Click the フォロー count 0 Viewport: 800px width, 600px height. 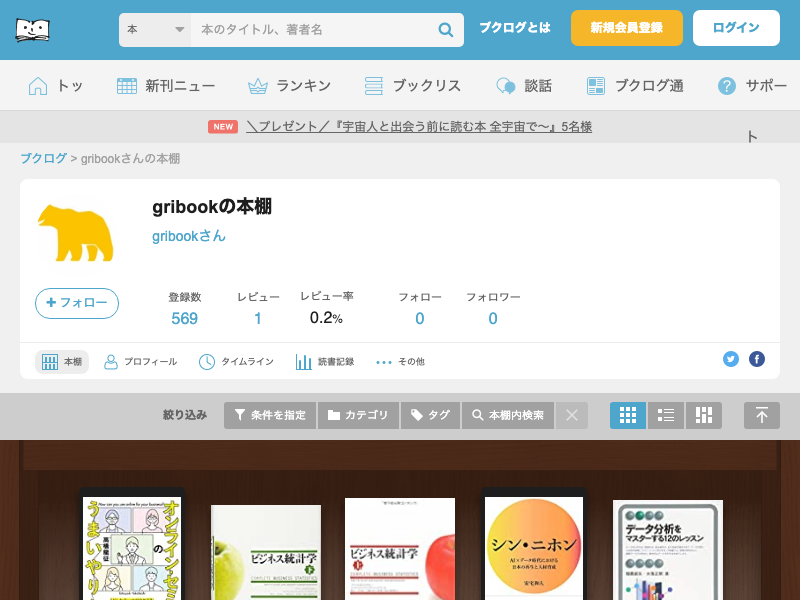[x=419, y=318]
